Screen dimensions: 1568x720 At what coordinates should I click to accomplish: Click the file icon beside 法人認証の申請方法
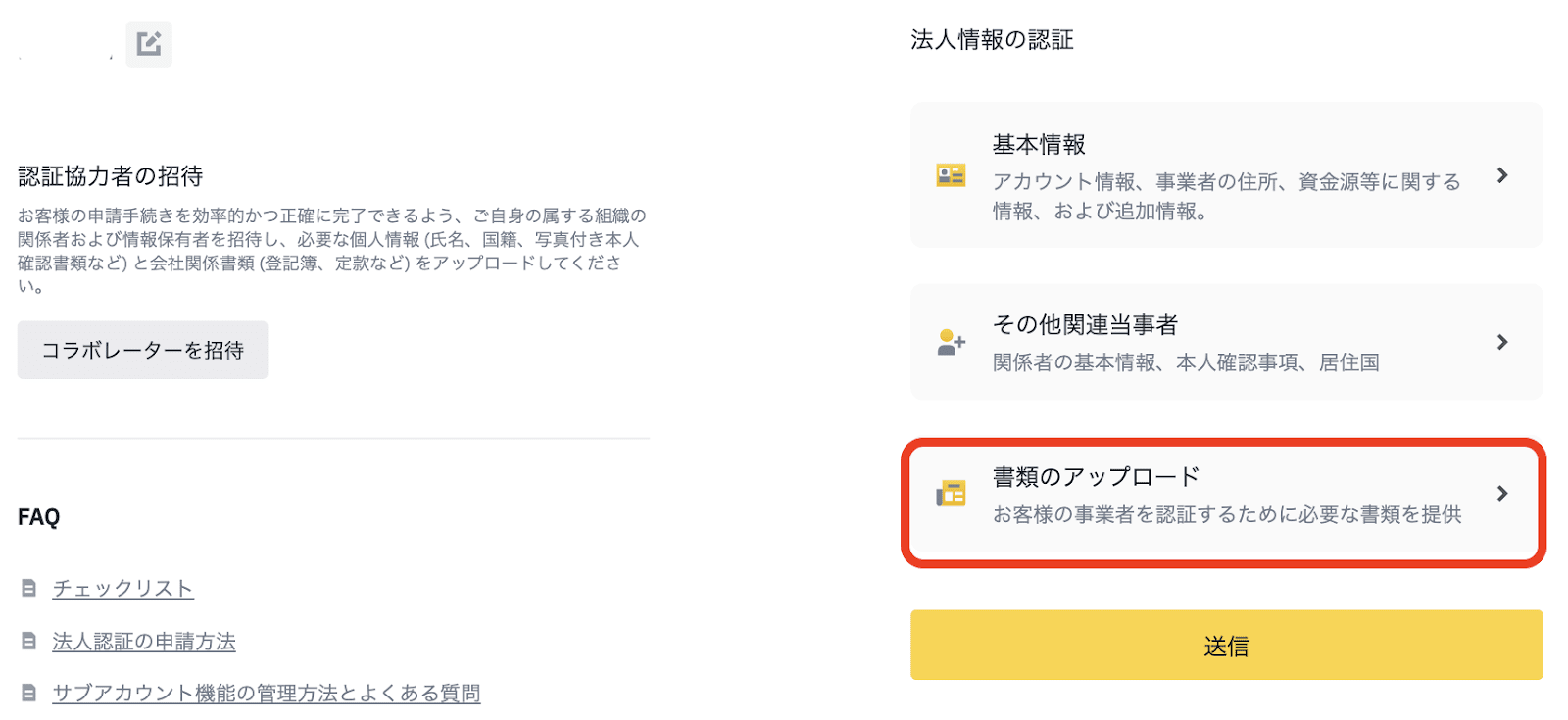pos(29,642)
